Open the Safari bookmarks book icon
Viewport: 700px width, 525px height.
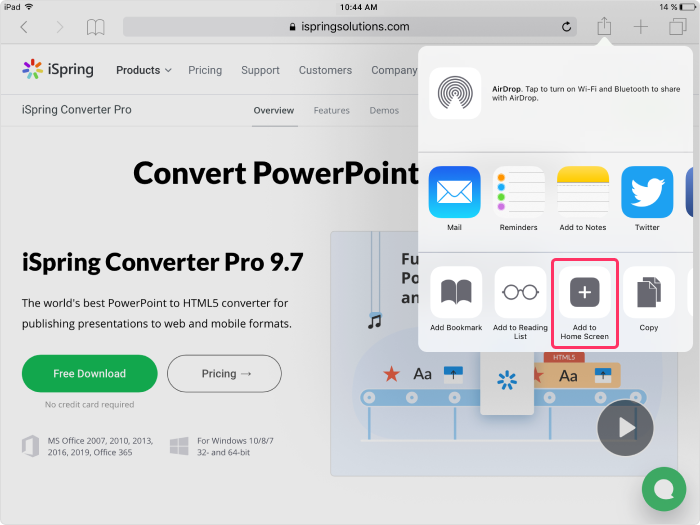coord(96,27)
